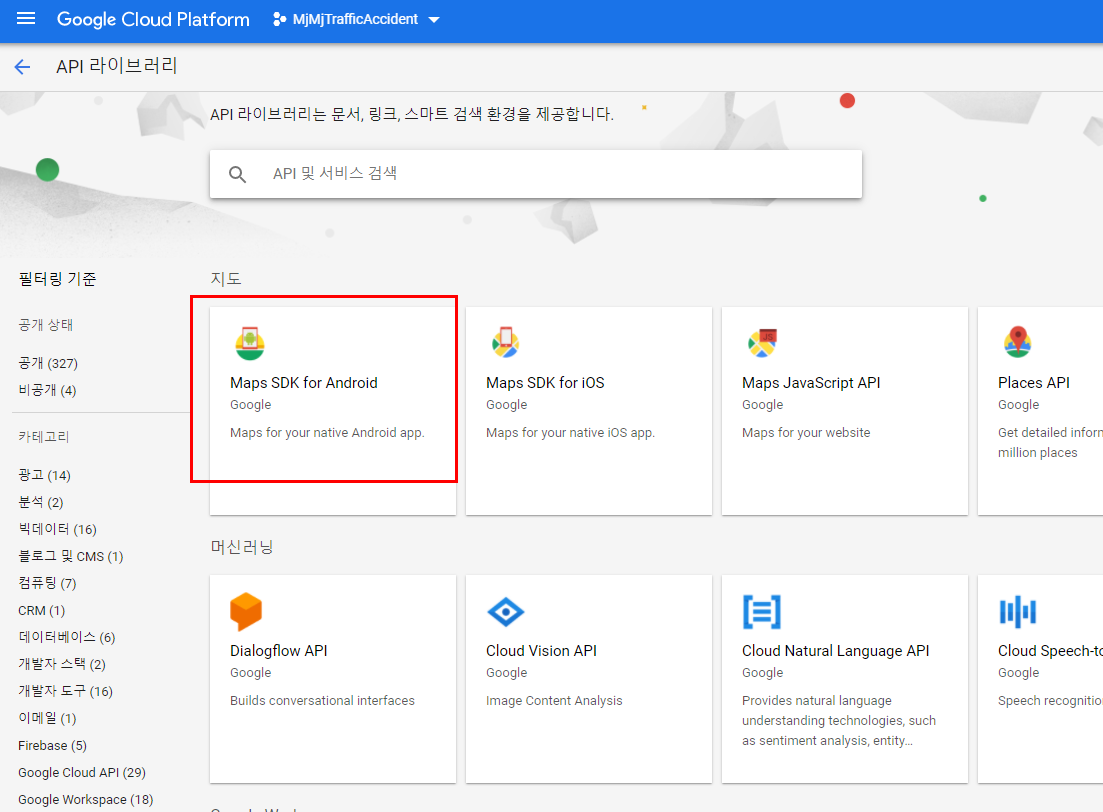This screenshot has height=812, width=1103.
Task: Go back with the arrow icon
Action: click(x=23, y=67)
